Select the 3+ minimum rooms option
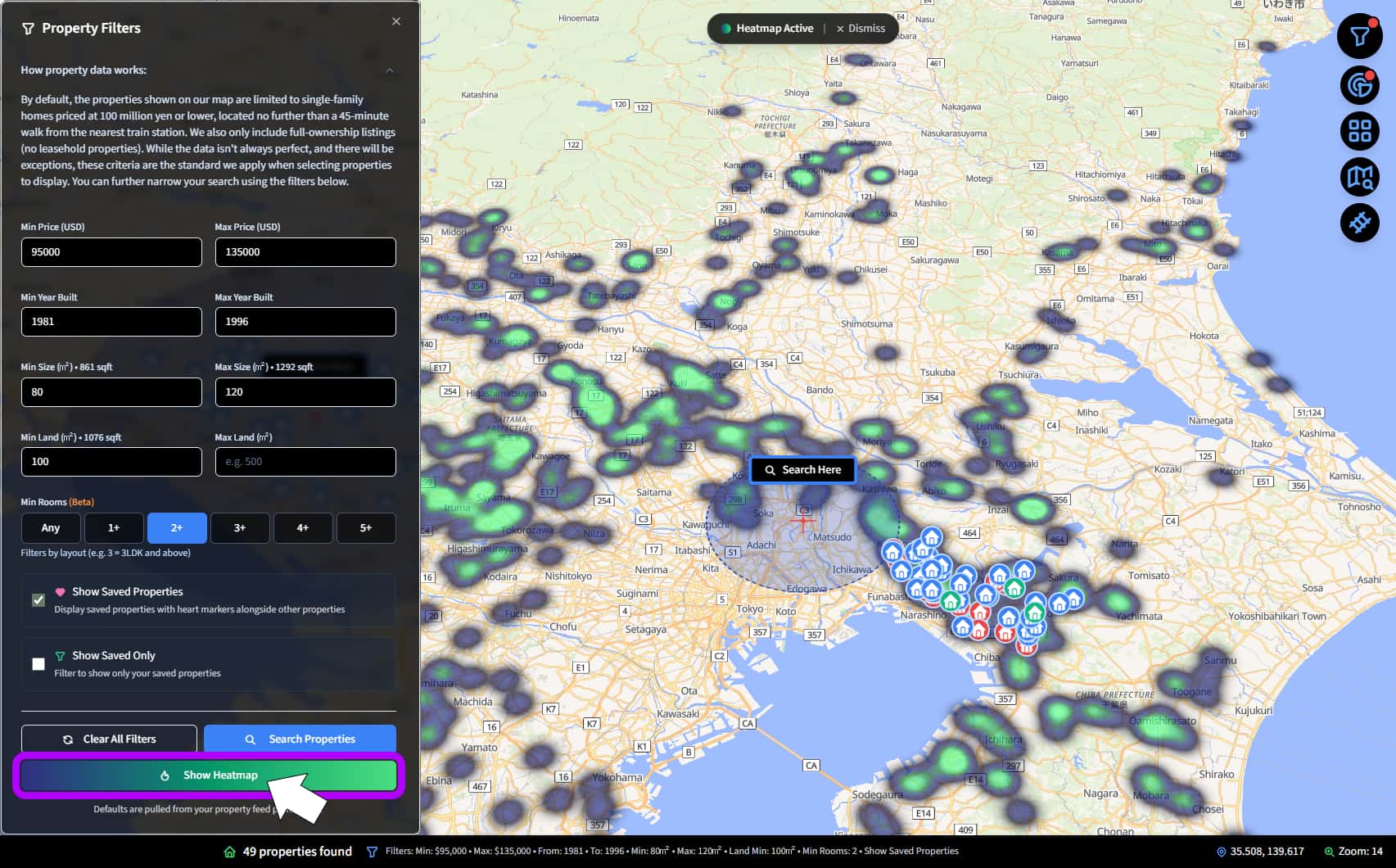The width and height of the screenshot is (1396, 868). 240,528
